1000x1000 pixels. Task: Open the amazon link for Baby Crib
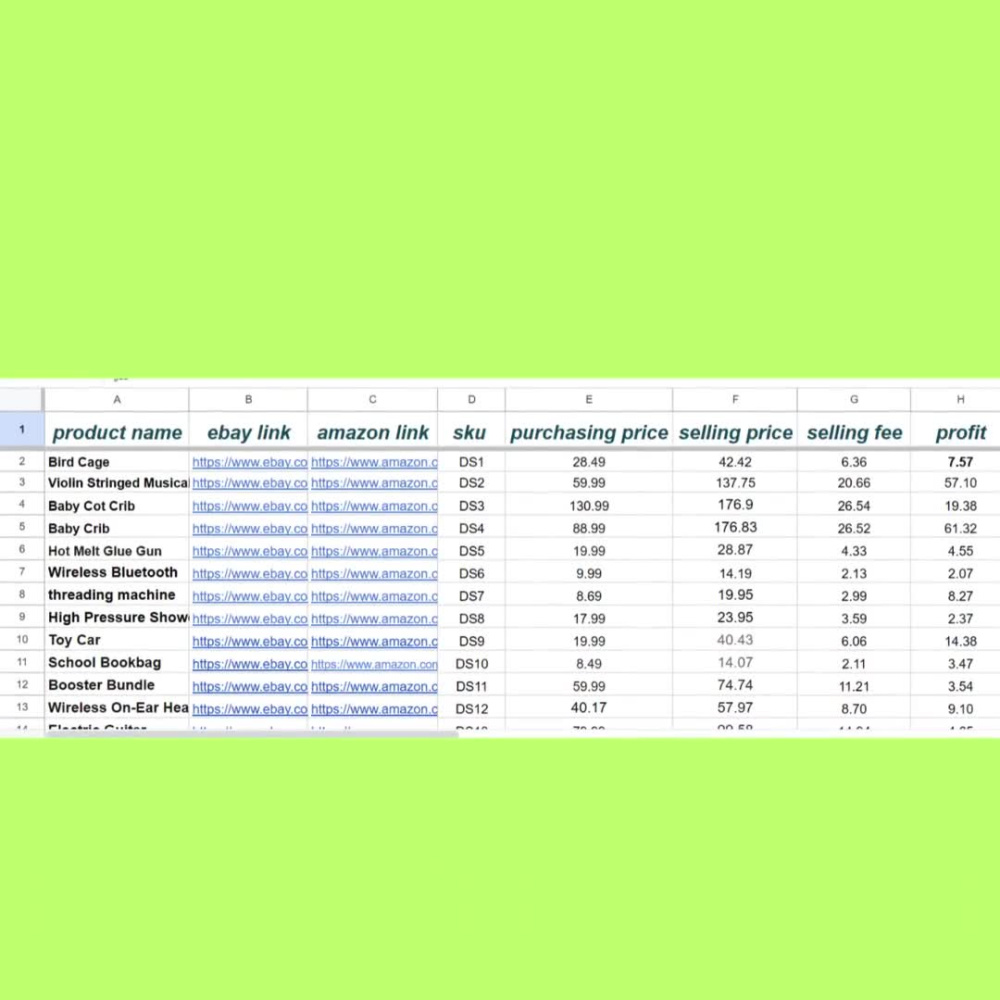(374, 529)
